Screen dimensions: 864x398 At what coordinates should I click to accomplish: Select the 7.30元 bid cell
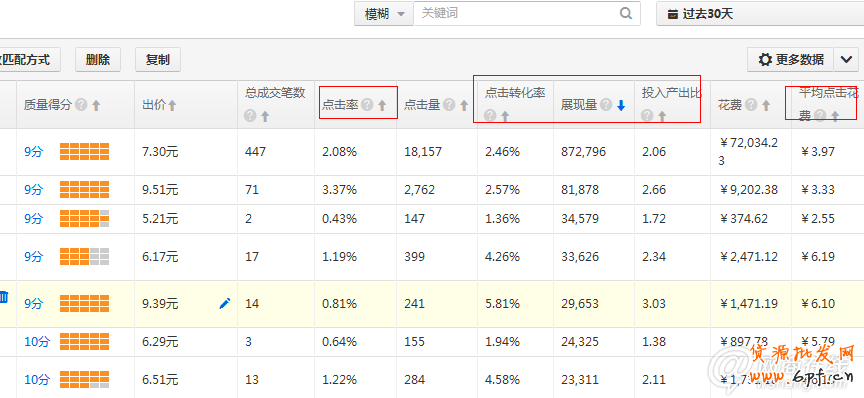160,152
